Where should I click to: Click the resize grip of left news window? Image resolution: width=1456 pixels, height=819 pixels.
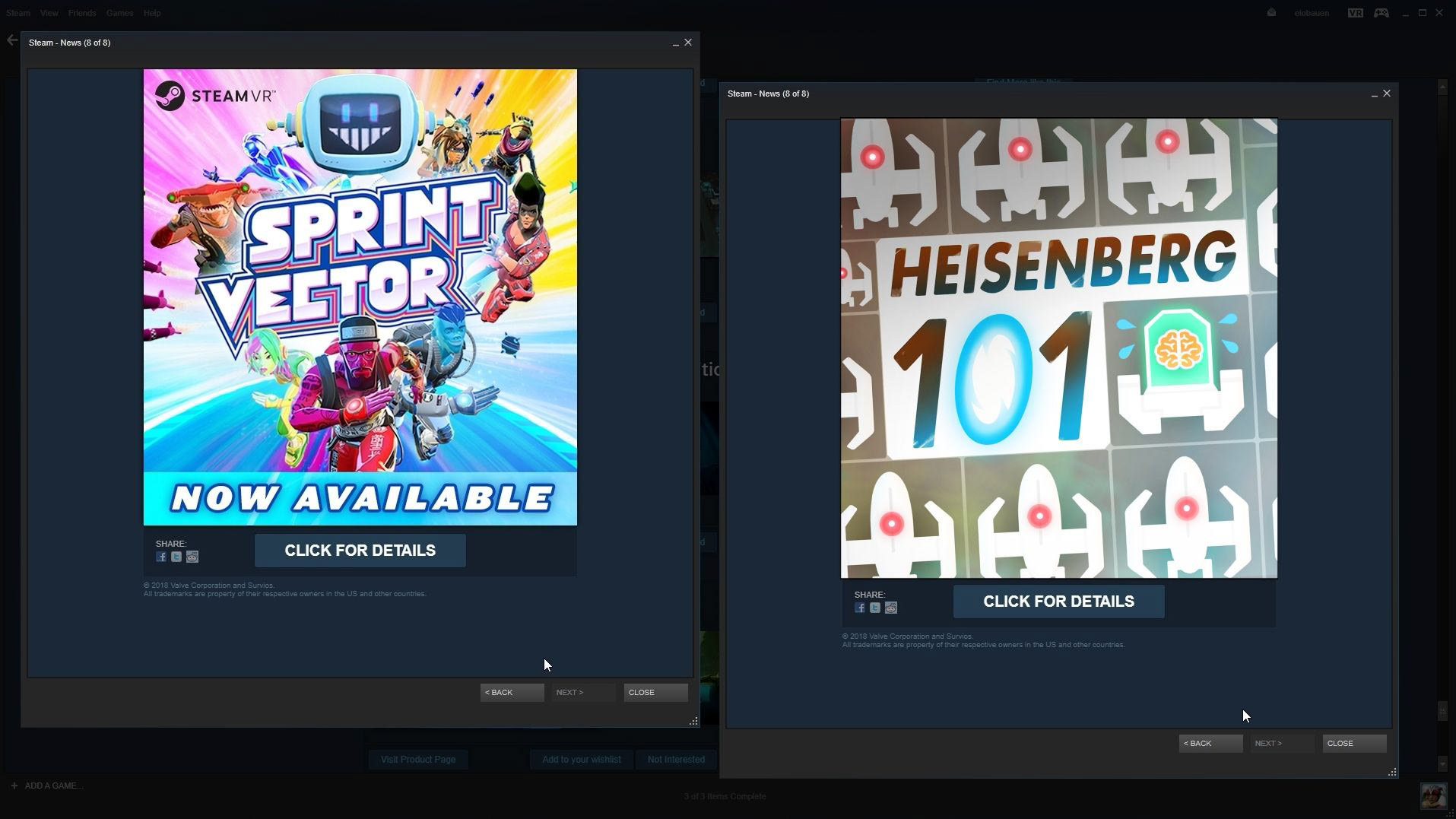[x=693, y=722]
